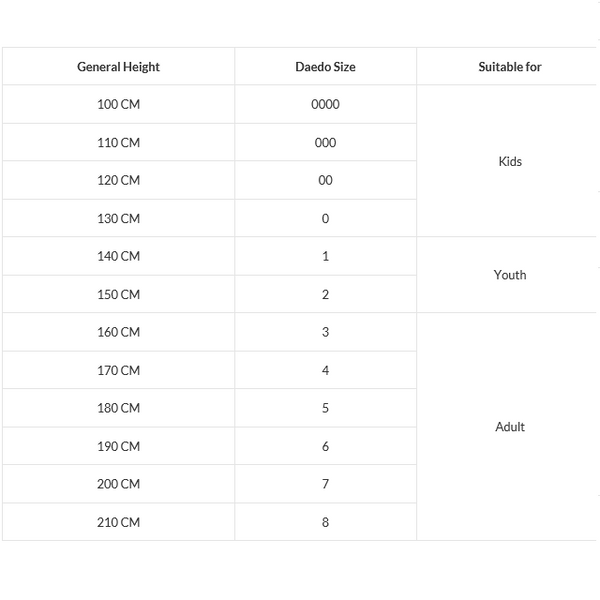Click Daedo size 4 cell

point(325,370)
